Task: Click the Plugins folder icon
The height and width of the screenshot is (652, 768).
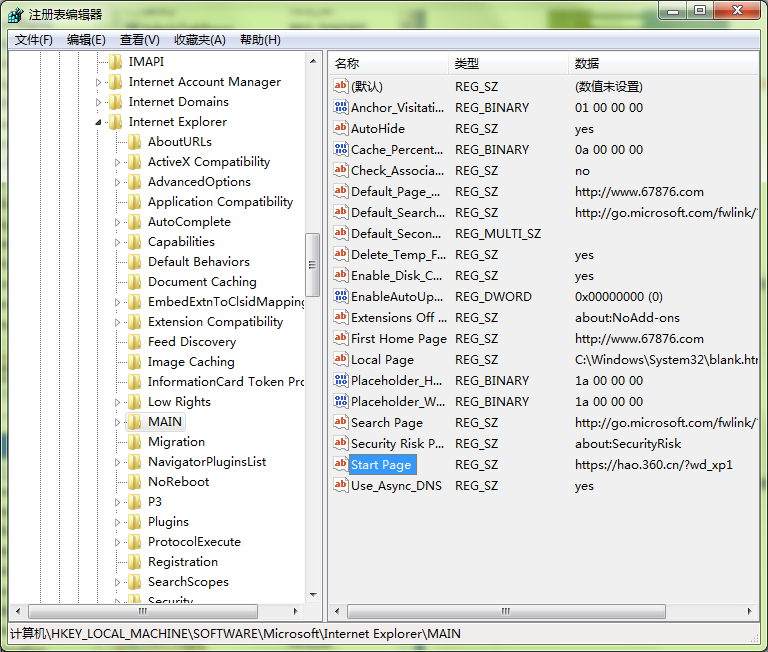Action: [134, 522]
